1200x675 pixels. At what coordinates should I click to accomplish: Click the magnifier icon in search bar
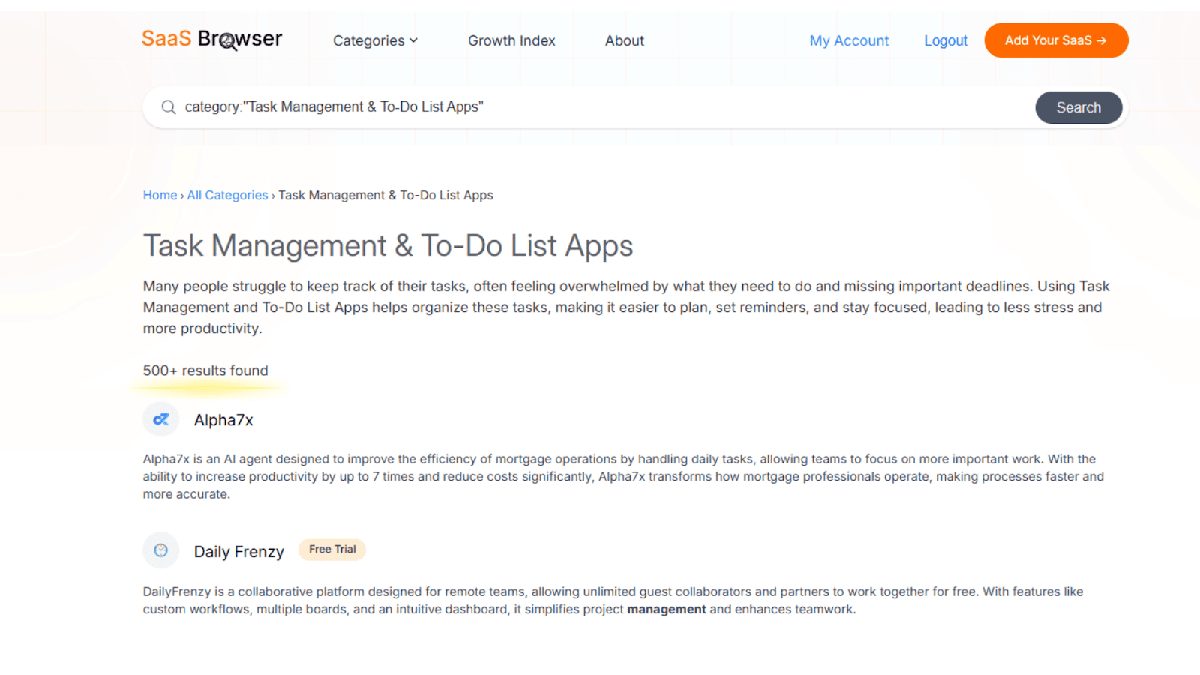[167, 107]
